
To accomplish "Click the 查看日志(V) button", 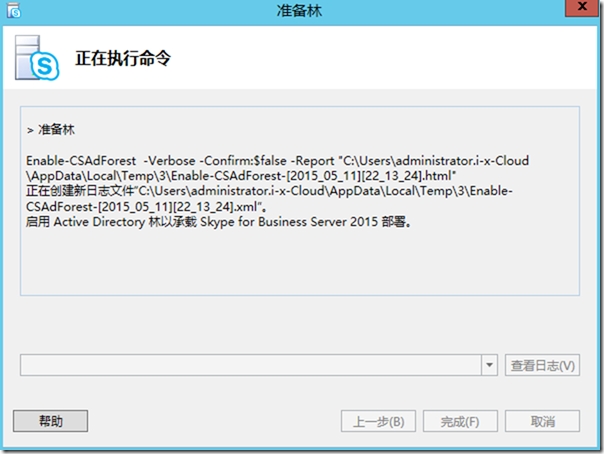I will click(x=542, y=365).
